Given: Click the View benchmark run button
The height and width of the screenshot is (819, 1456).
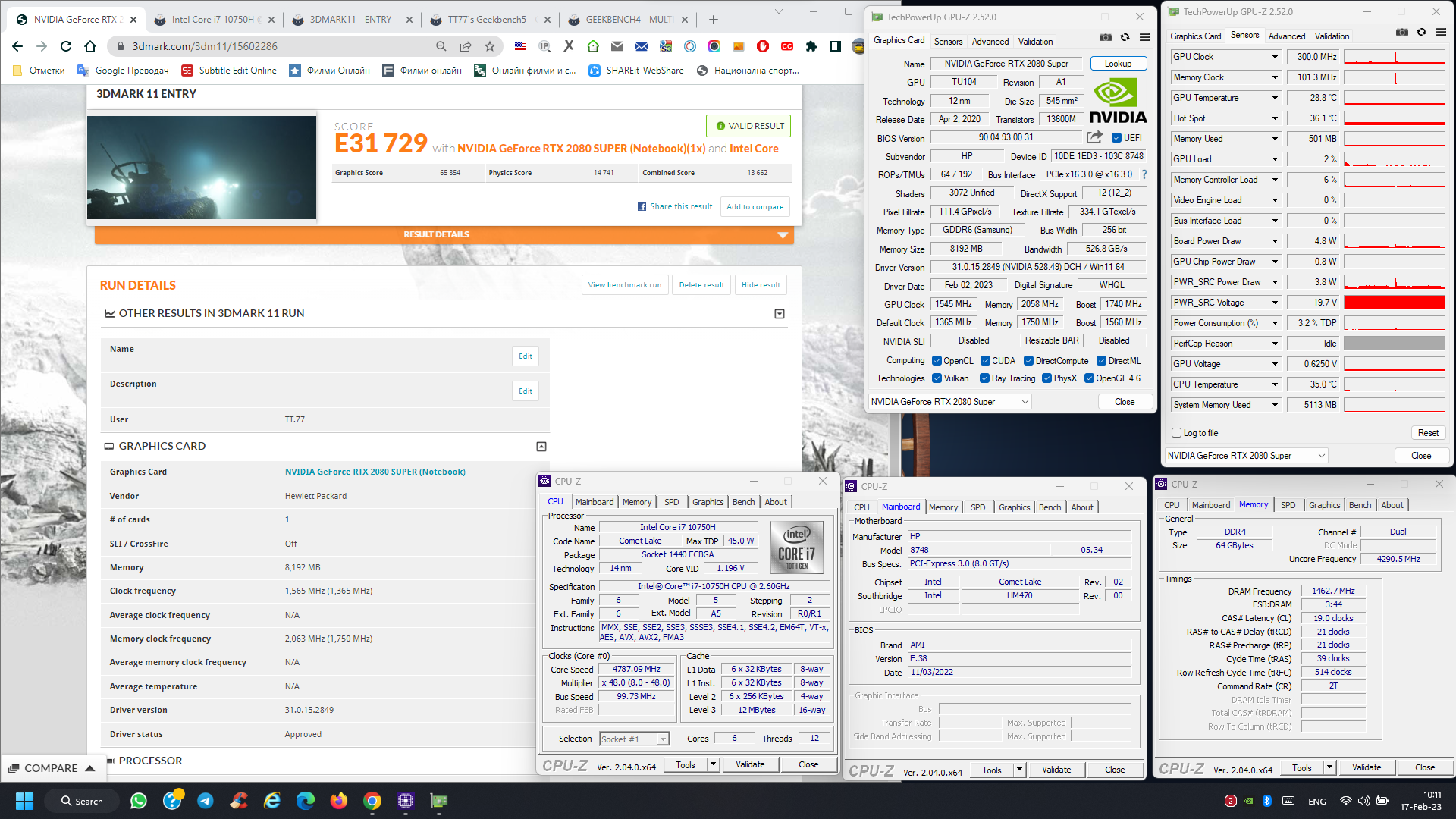Looking at the screenshot, I should click(x=624, y=285).
